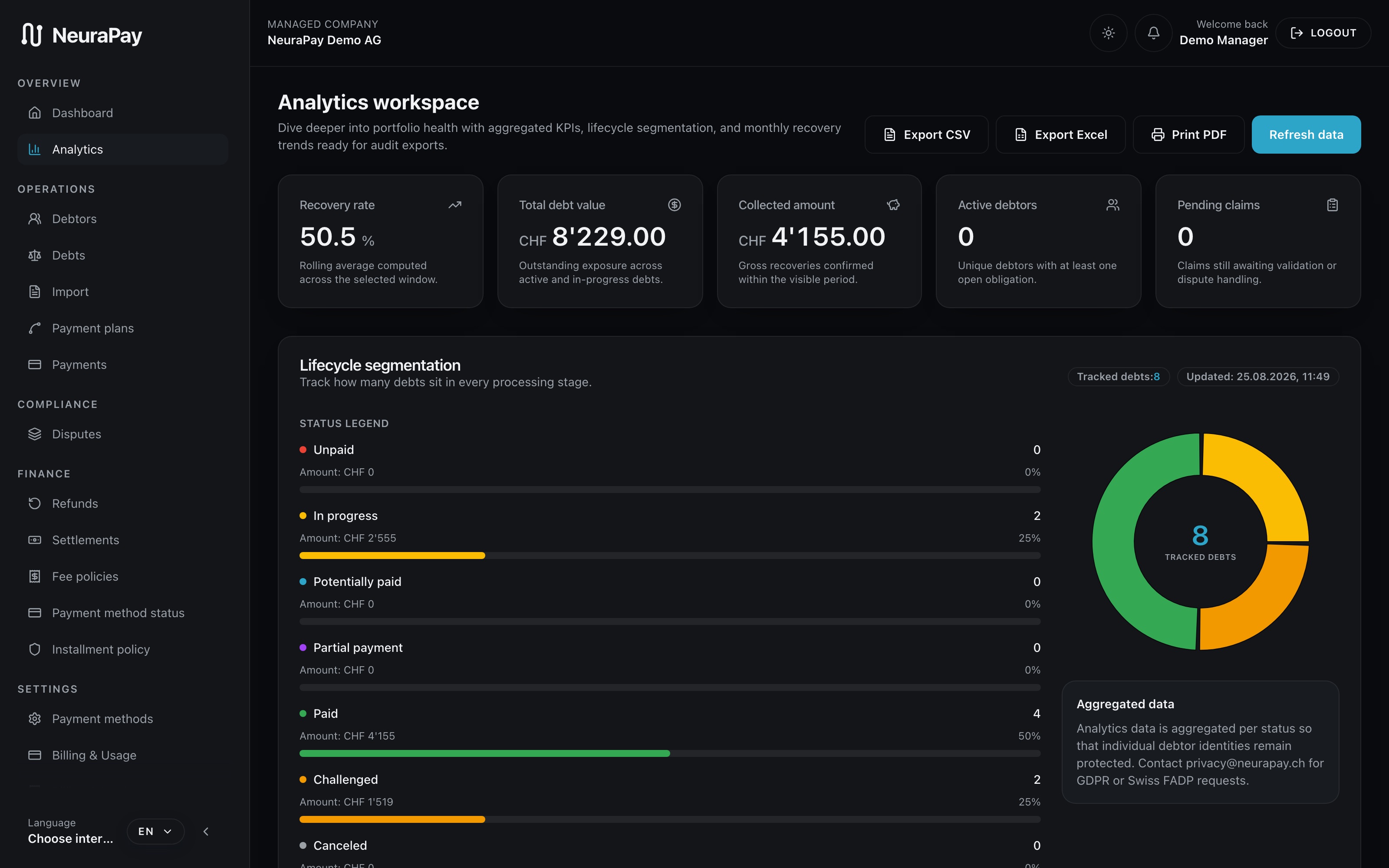Viewport: 1389px width, 868px height.
Task: Click the blue Potentially paid legend dot
Action: pos(303,582)
